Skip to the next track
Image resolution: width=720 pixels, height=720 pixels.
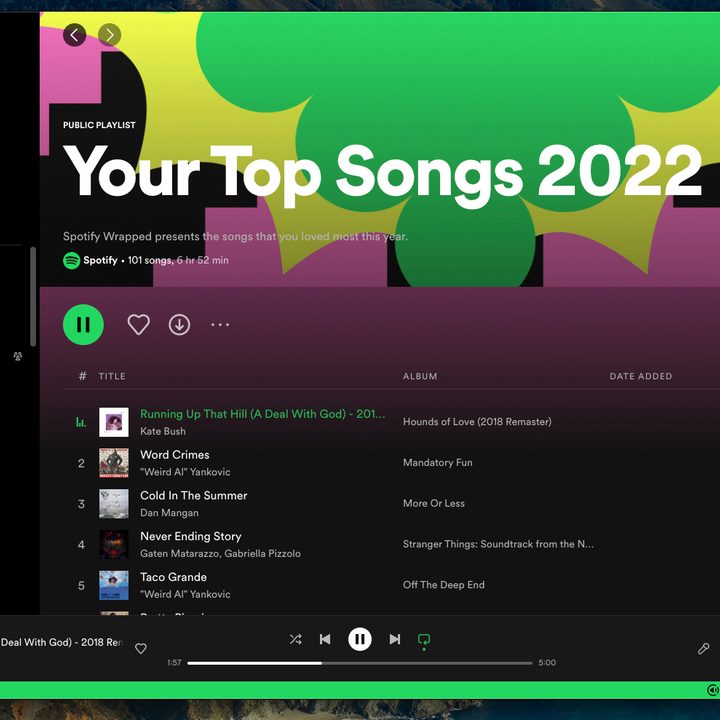(395, 639)
